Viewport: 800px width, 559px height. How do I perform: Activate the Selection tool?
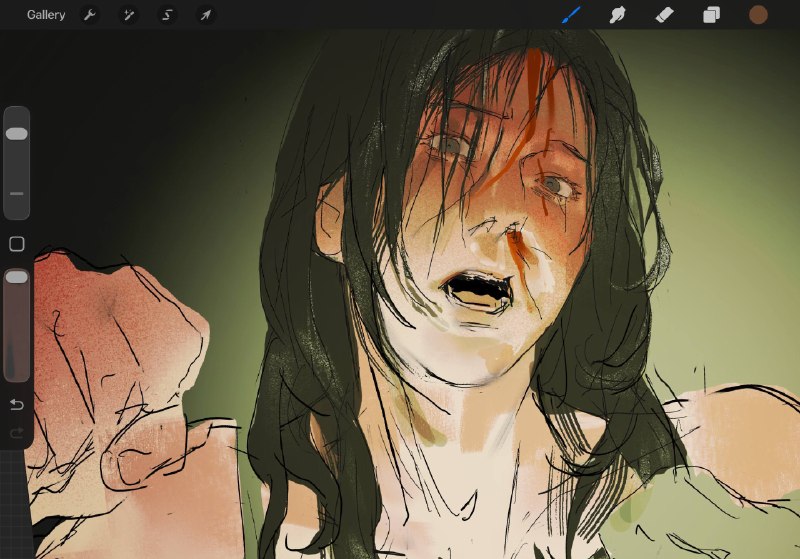(167, 15)
